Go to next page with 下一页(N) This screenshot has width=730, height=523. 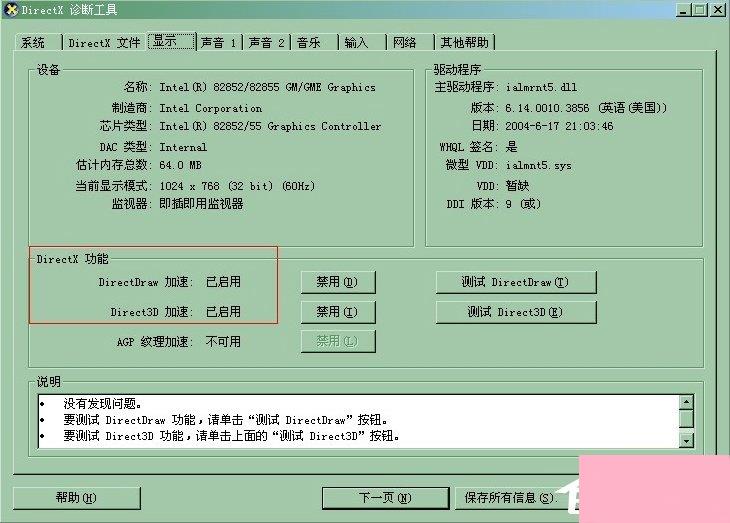coord(385,498)
